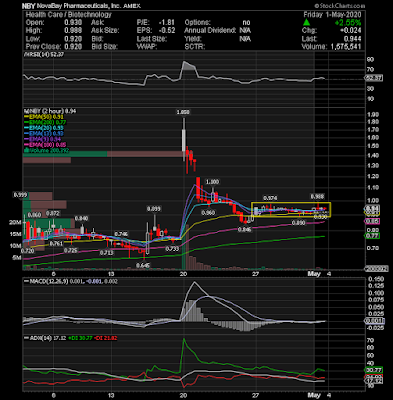Click the Options value 'no'
393x400 pixels.
click(x=246, y=23)
